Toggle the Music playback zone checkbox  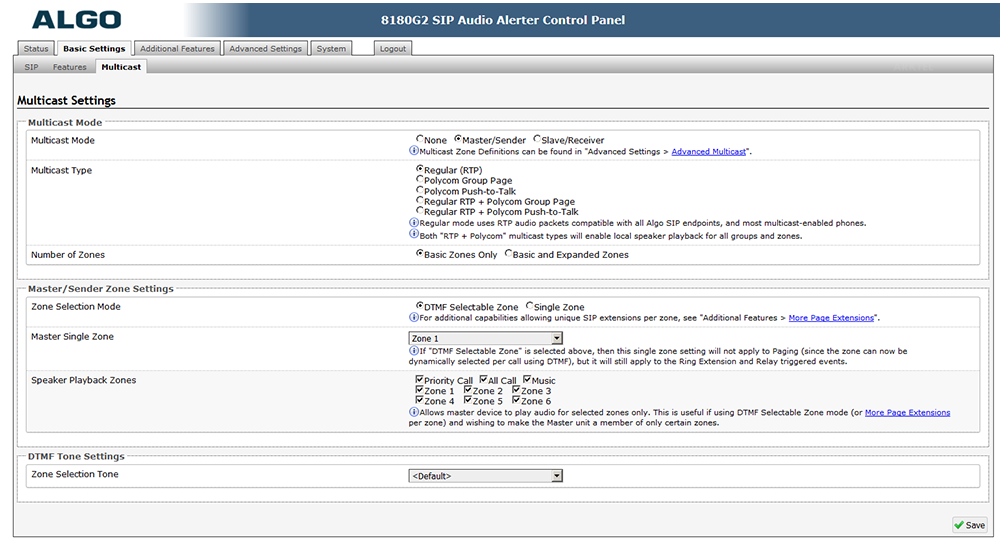[x=527, y=380]
